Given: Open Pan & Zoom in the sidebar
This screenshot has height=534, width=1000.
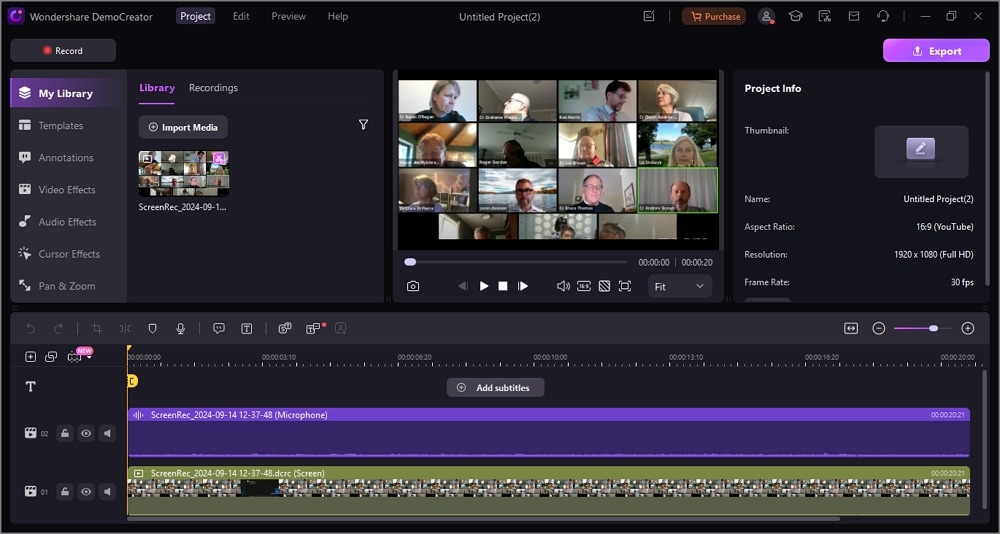Looking at the screenshot, I should [x=69, y=286].
